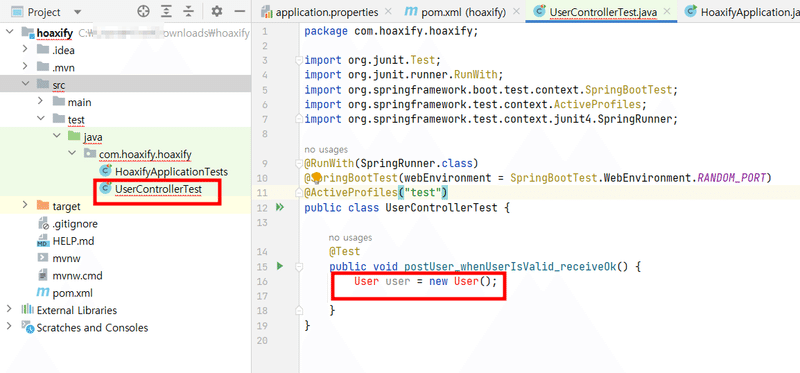Click the class name UserControllerTest on line 12
The image size is (800, 373).
(441, 207)
